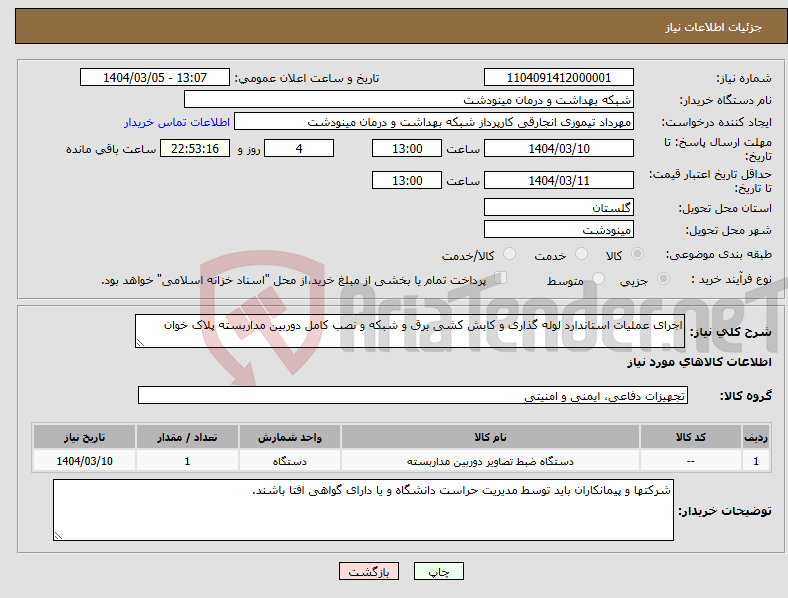Select the خدمت radio button

click(581, 254)
